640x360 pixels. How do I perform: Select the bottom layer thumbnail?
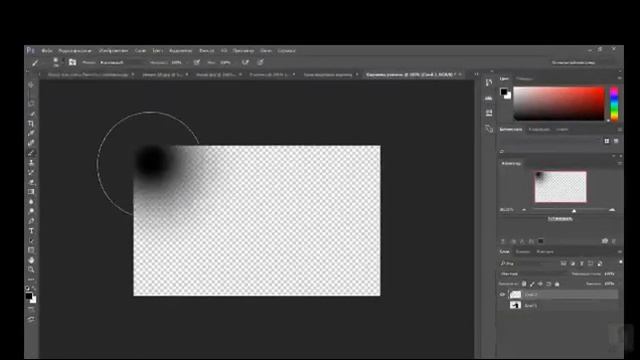516,305
